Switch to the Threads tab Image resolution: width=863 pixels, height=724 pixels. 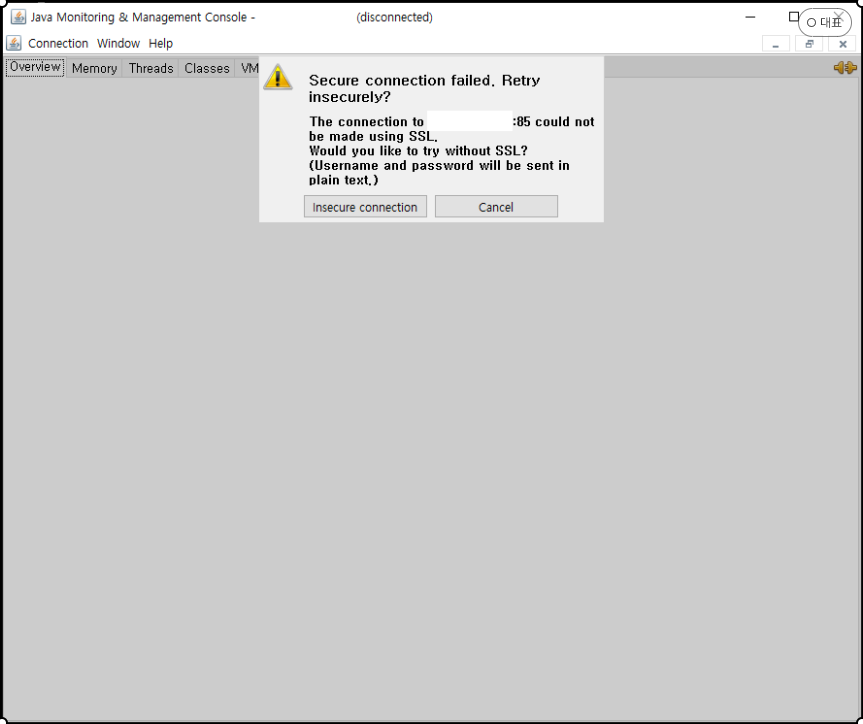point(151,68)
